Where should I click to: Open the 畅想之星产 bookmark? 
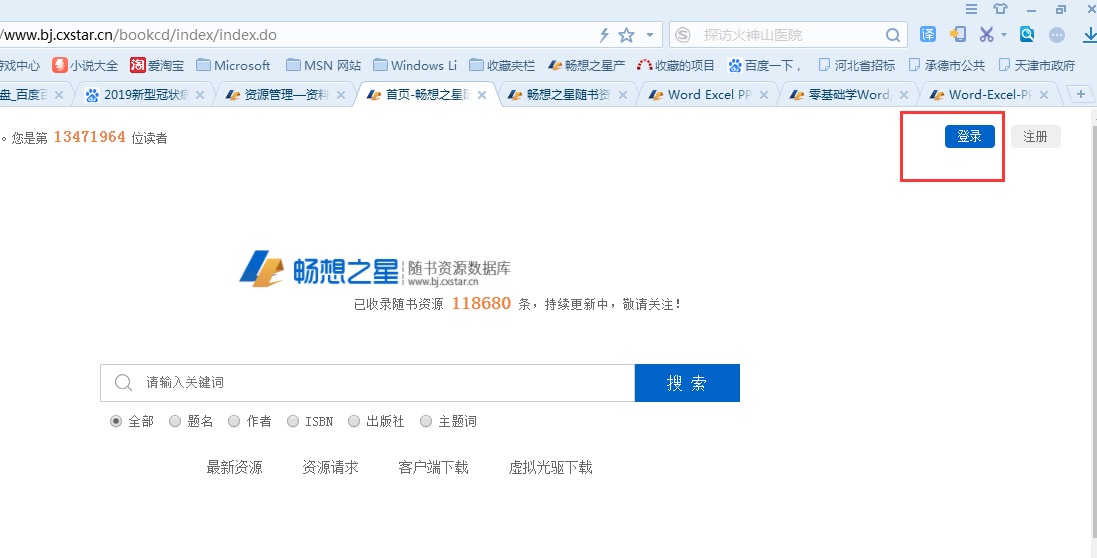click(x=586, y=65)
